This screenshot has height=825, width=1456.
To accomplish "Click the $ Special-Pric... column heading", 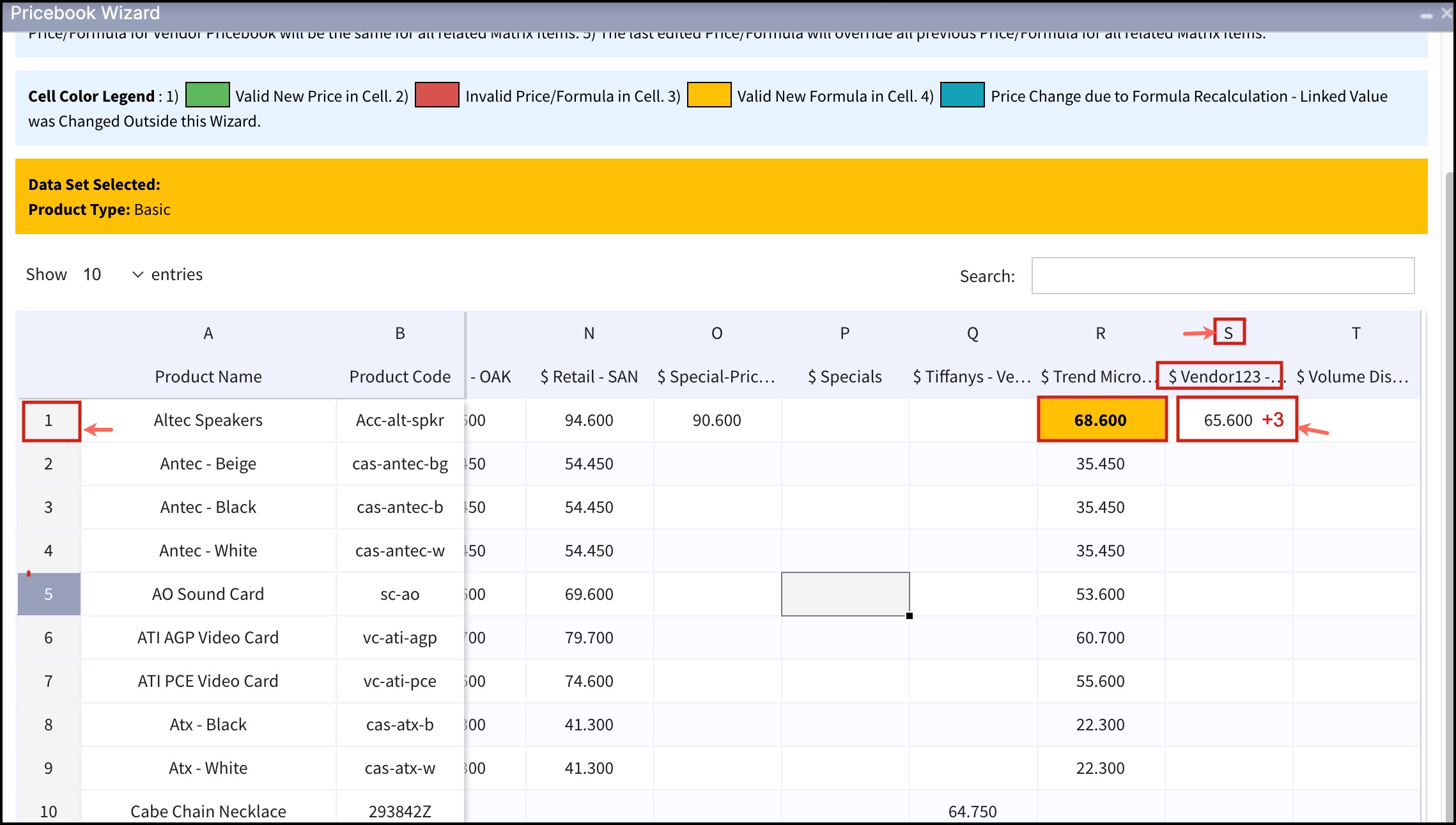I will [x=717, y=377].
